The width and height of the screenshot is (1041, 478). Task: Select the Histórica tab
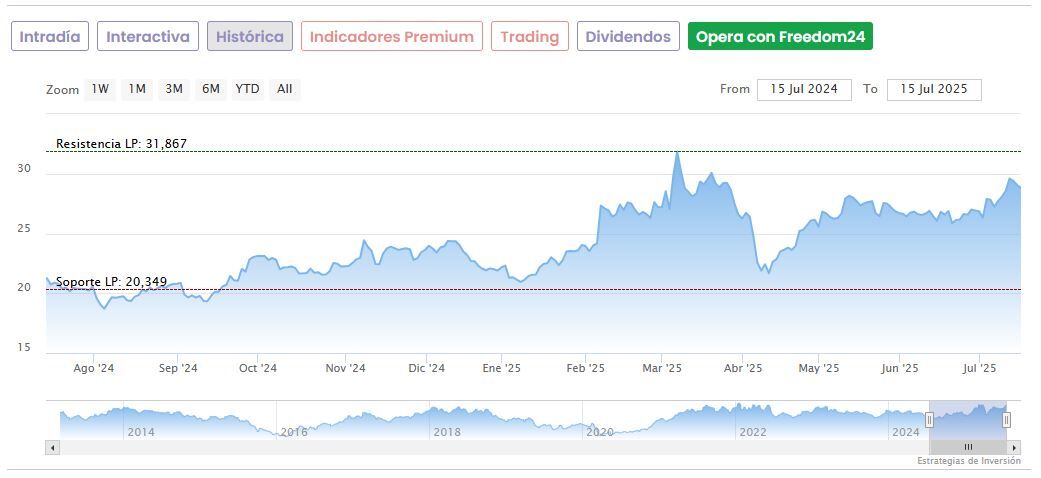tap(250, 37)
